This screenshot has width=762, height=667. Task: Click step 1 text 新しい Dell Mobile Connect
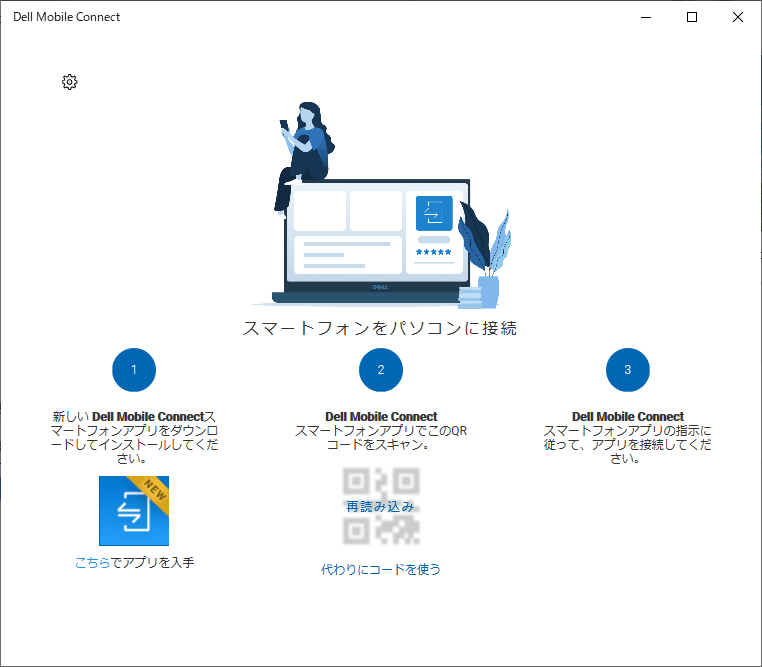[x=134, y=437]
